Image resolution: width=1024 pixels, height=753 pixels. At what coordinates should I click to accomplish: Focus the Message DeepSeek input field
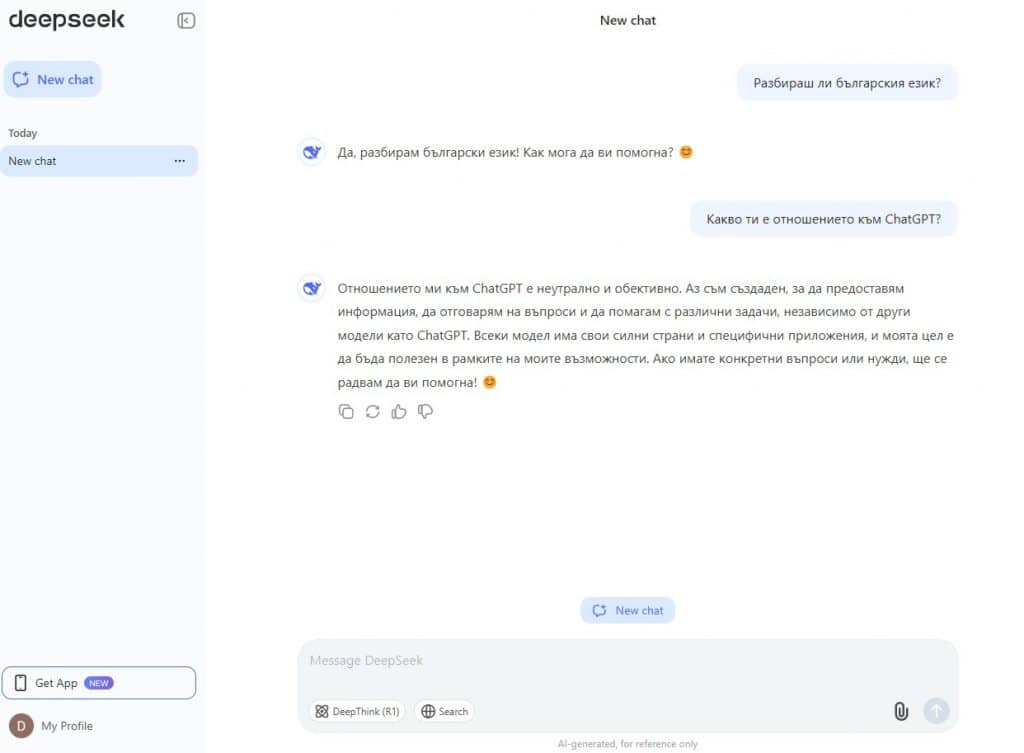[627, 661]
